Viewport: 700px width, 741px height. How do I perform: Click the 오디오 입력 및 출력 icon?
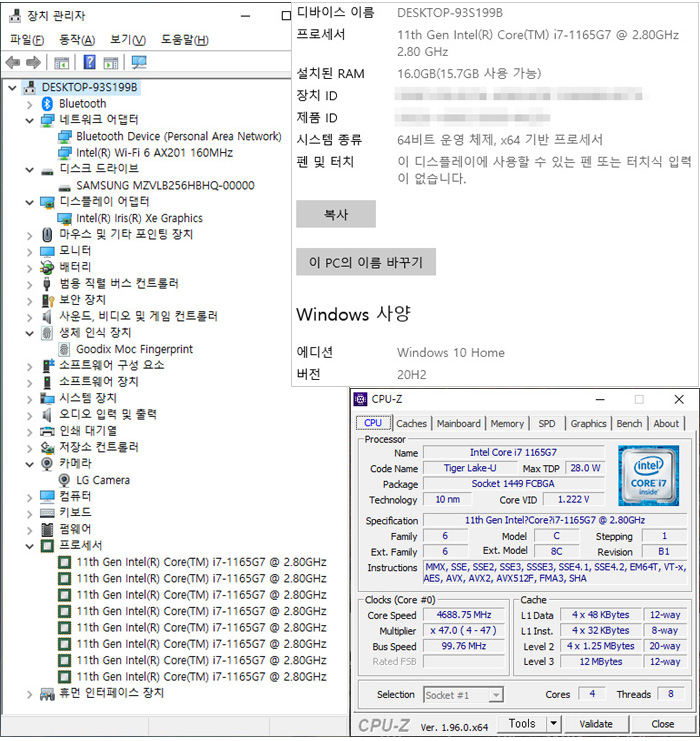coord(47,414)
